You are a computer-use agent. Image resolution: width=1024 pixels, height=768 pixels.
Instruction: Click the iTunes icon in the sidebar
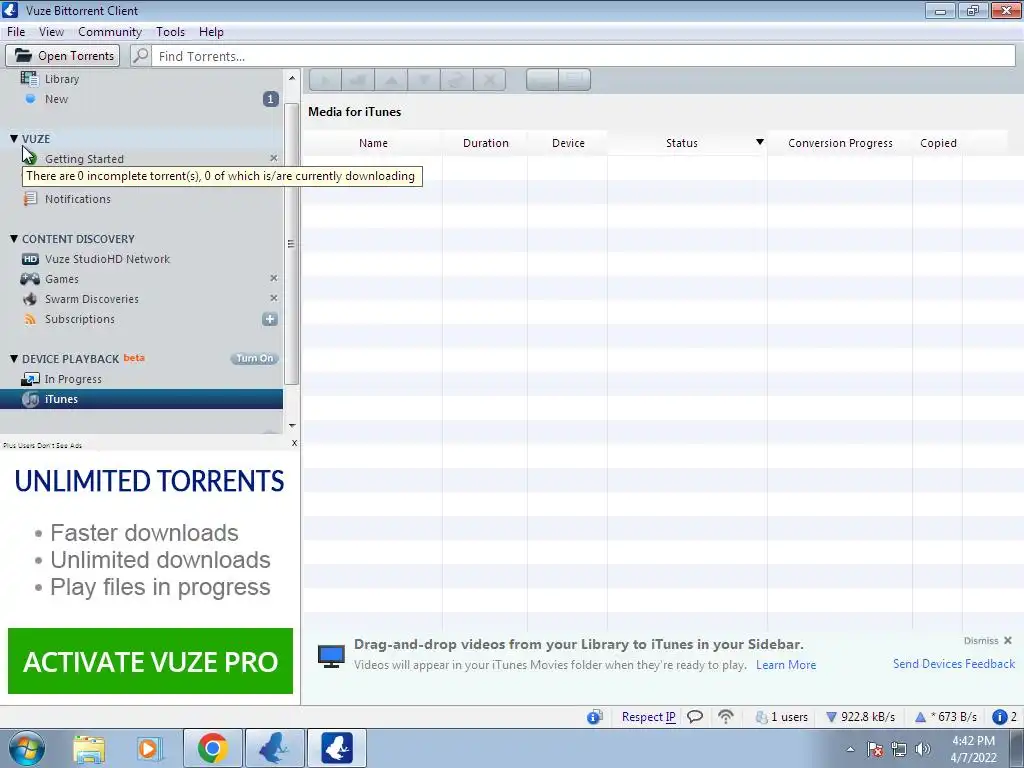point(30,399)
